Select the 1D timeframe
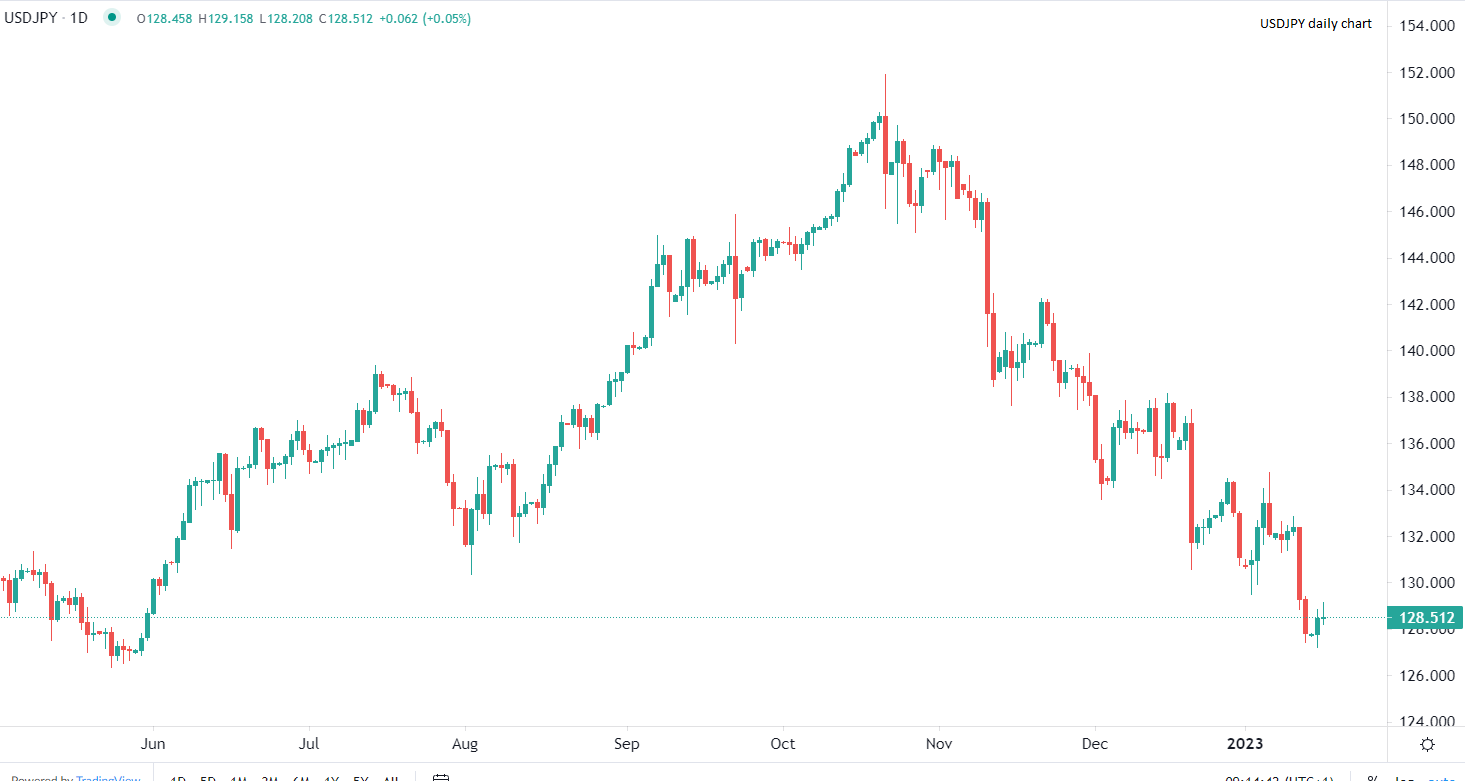The width and height of the screenshot is (1465, 781). point(178,776)
